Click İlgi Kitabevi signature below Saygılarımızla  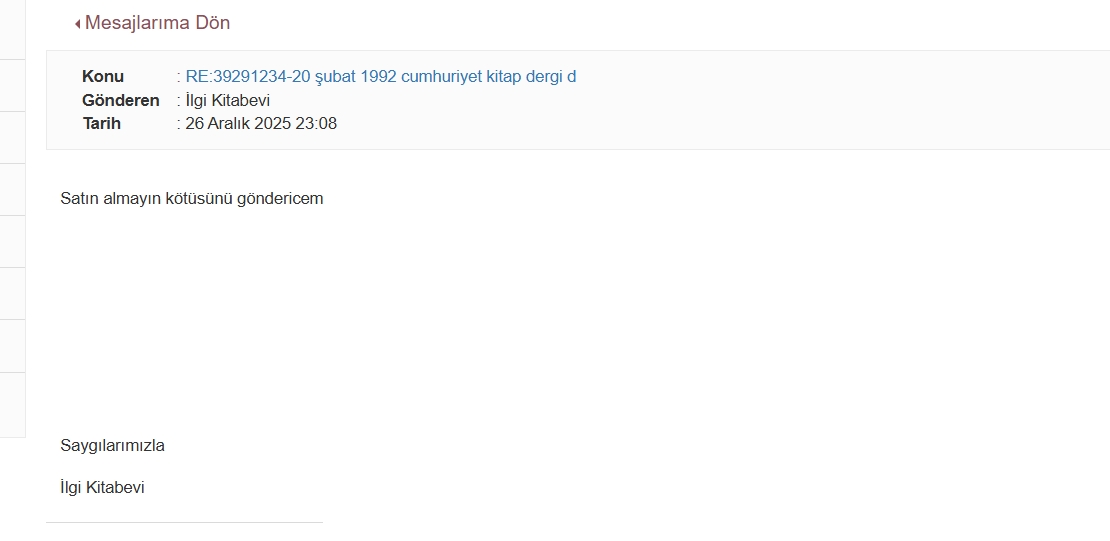coord(103,487)
